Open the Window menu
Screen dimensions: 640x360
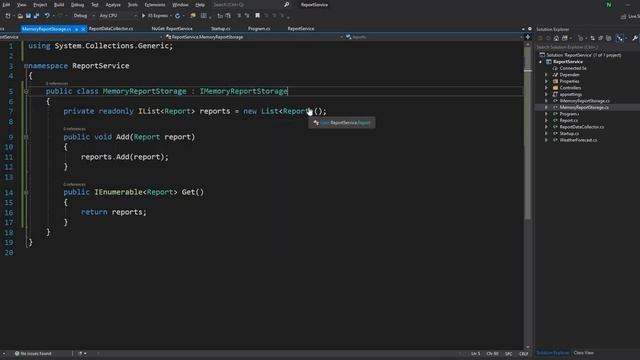click(180, 4)
